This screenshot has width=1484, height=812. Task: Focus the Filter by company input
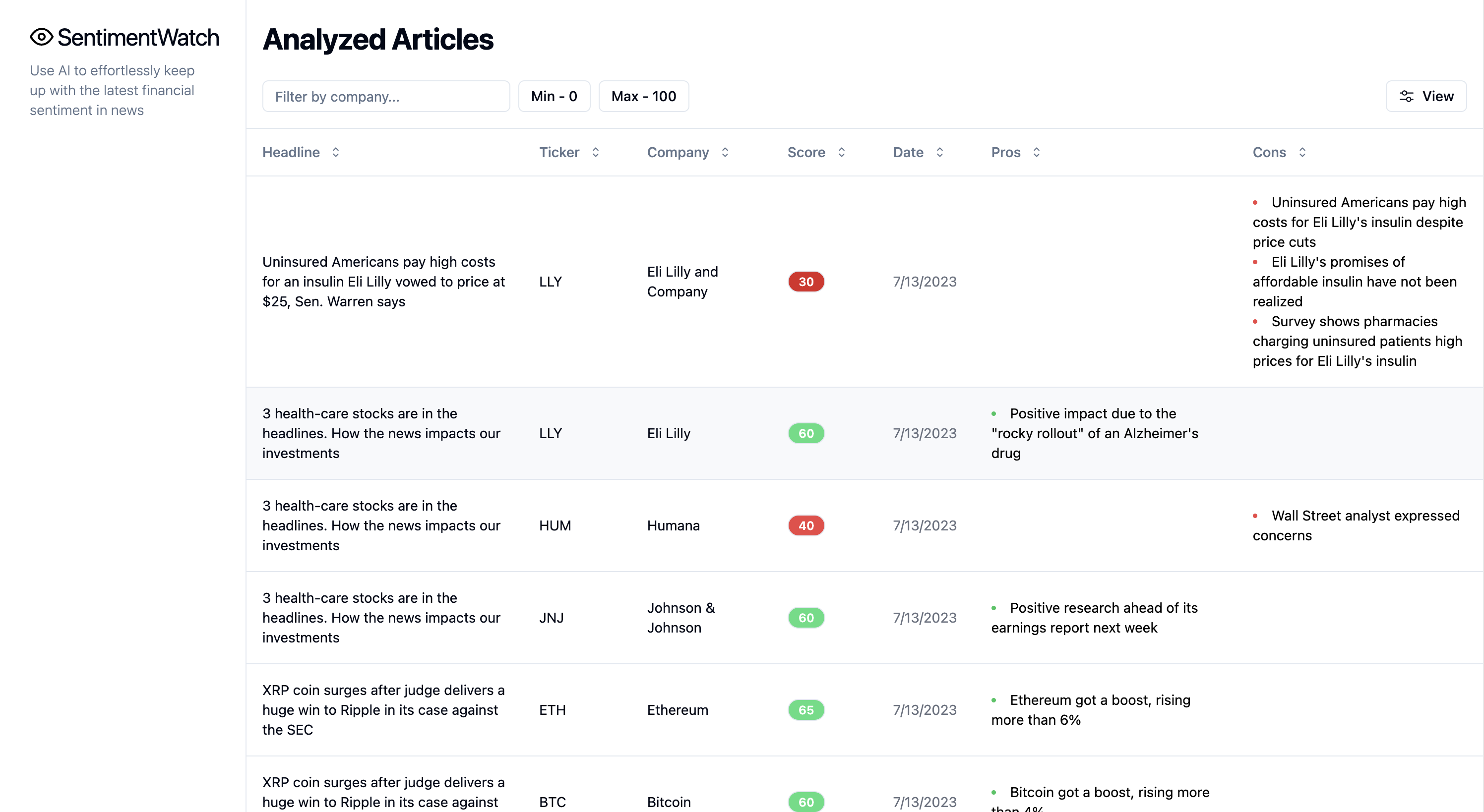coord(386,96)
